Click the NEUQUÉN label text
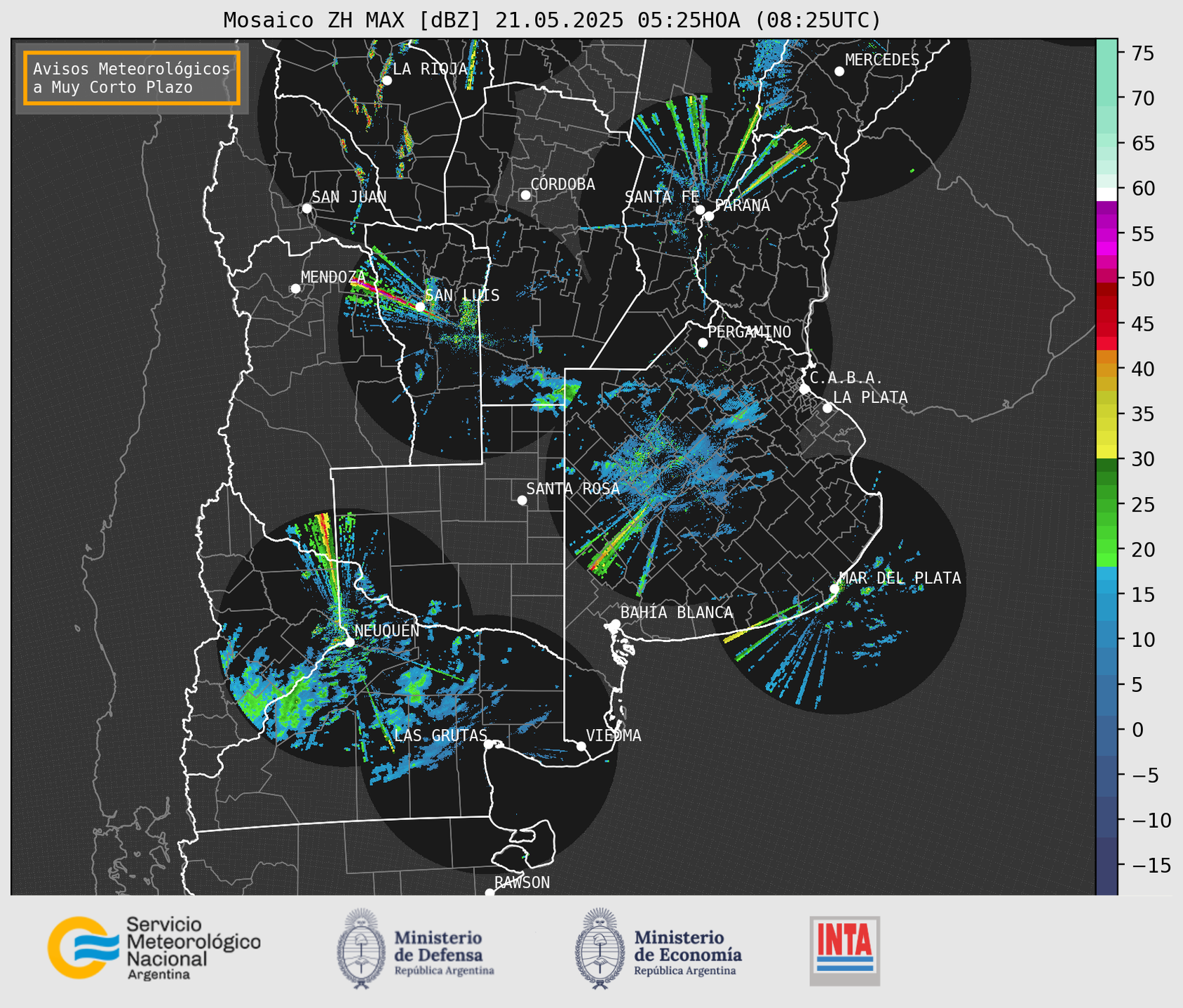This screenshot has height=1008, width=1183. pyautogui.click(x=387, y=631)
